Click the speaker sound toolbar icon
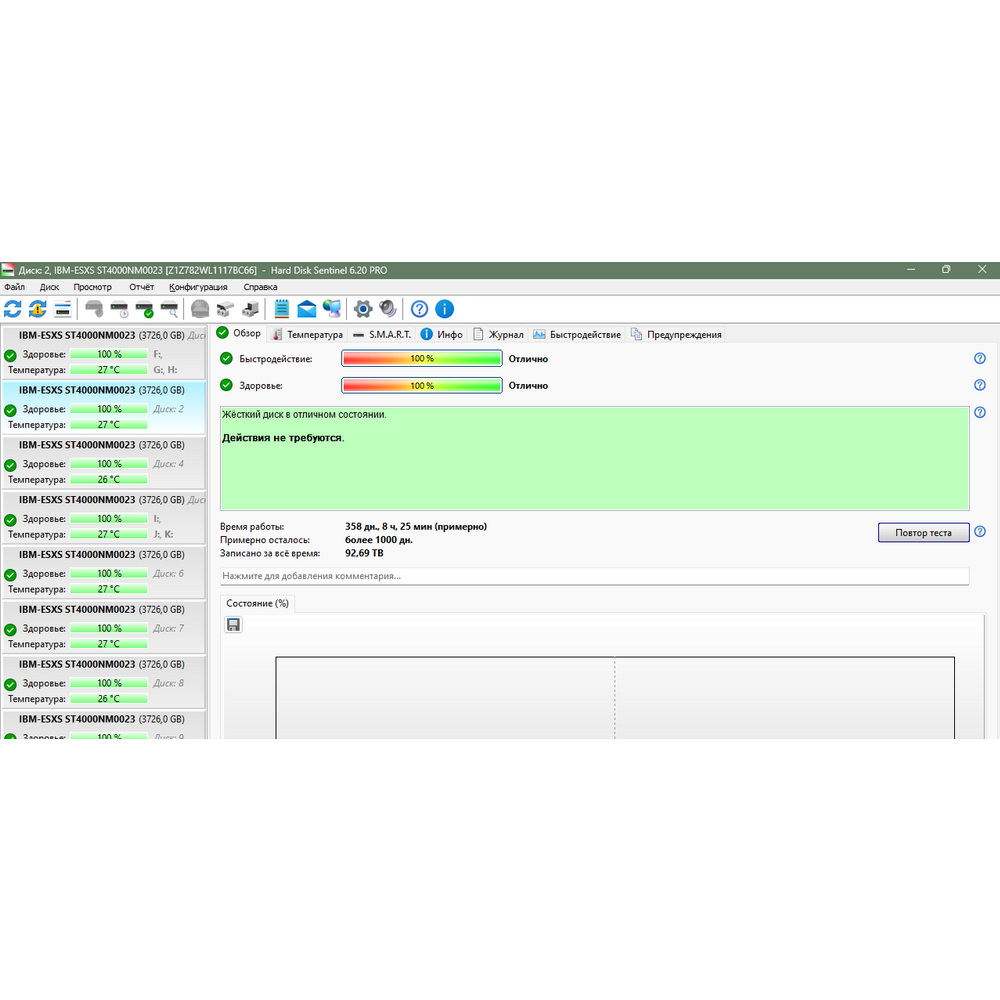This screenshot has width=1000, height=1000. point(388,309)
